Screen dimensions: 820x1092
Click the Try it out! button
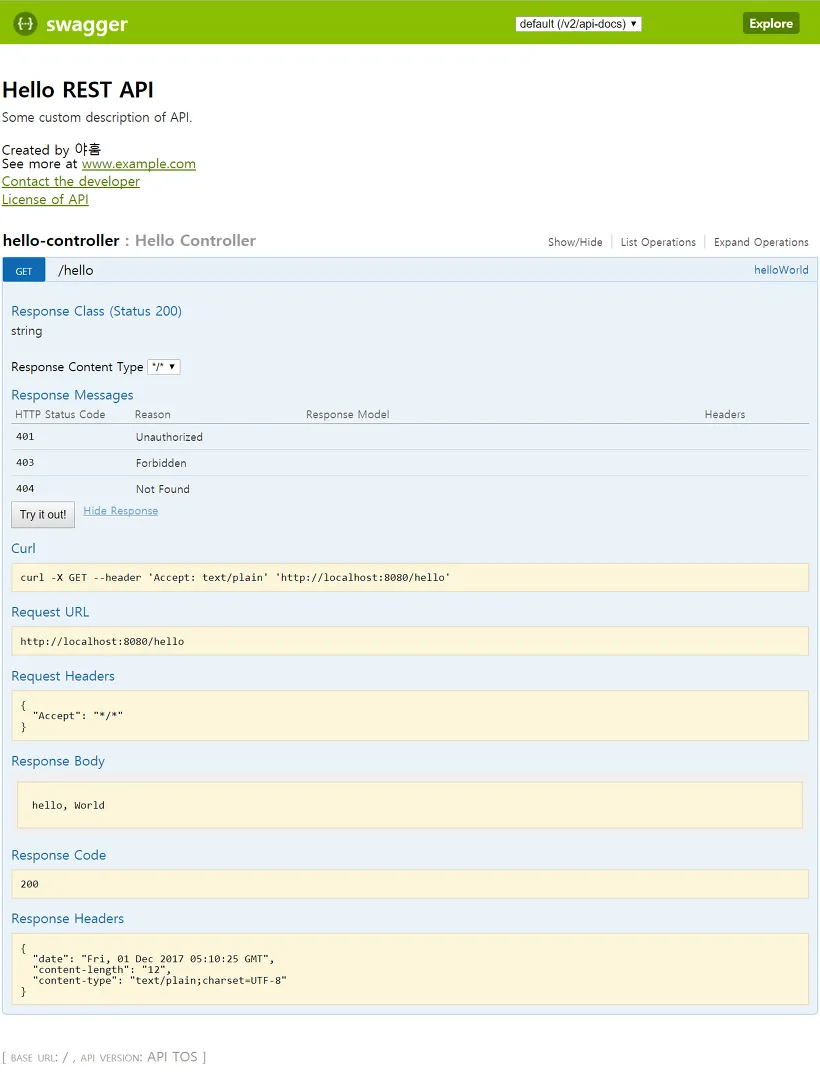[43, 515]
